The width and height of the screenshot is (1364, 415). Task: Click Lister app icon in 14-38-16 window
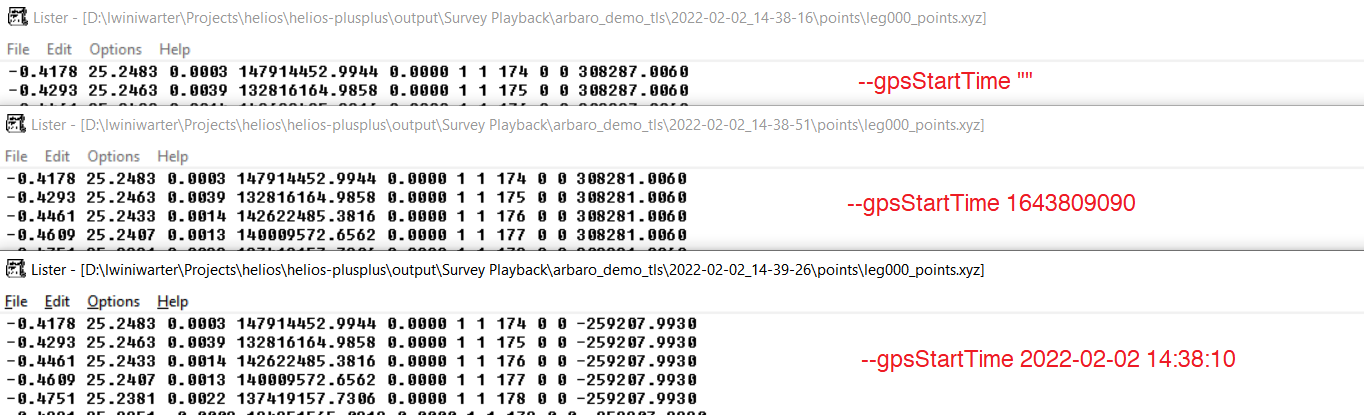[x=15, y=17]
